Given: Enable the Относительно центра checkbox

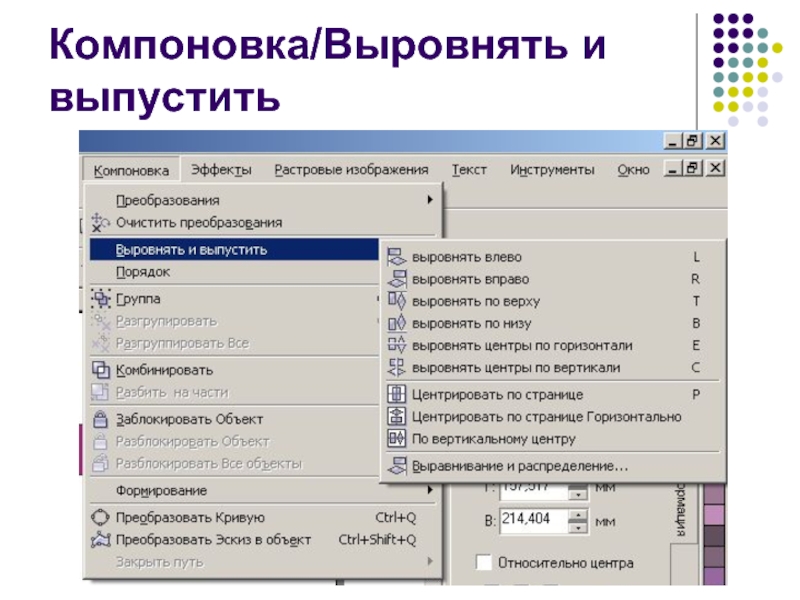Looking at the screenshot, I should coord(484,563).
